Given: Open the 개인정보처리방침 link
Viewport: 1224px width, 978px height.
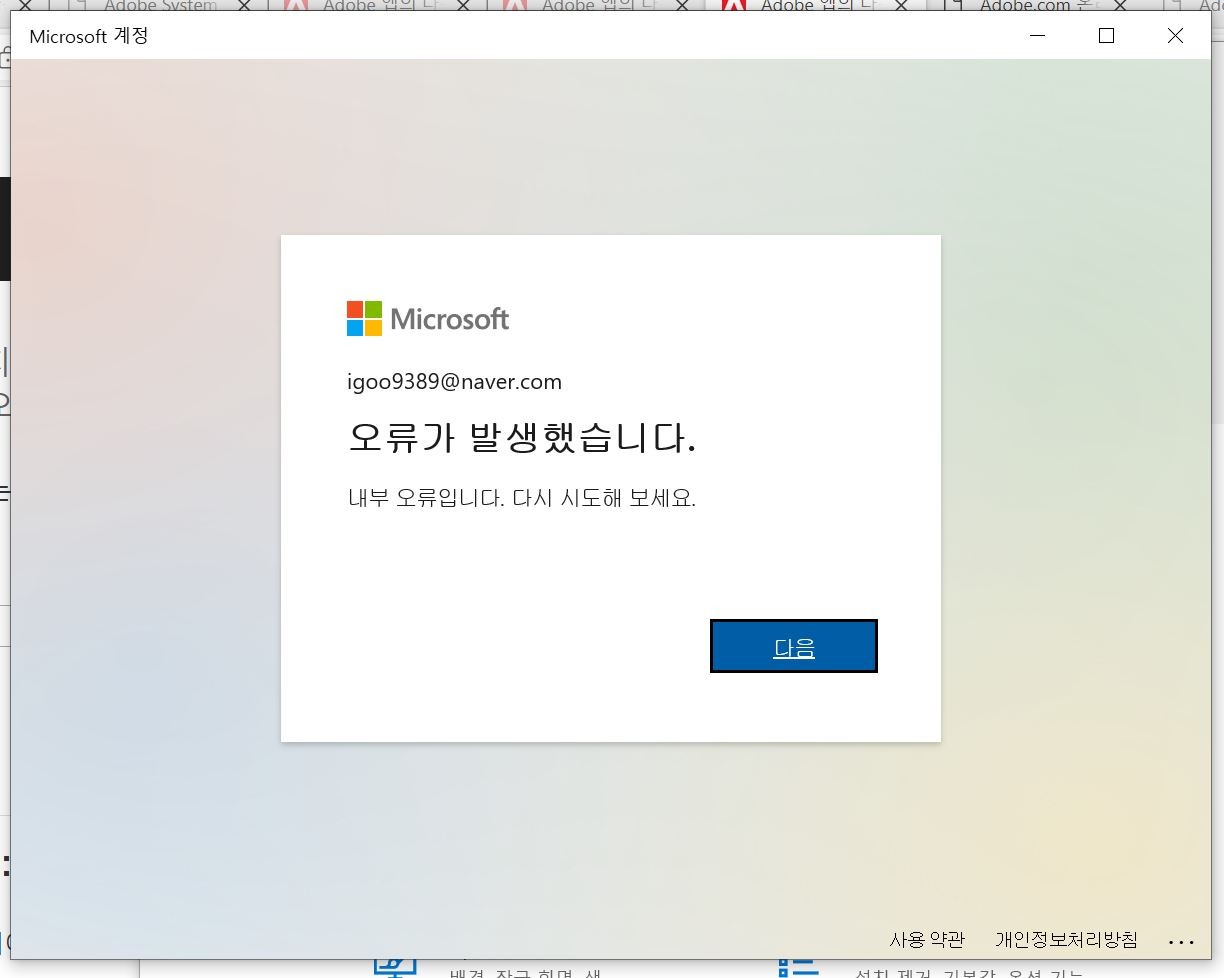Looking at the screenshot, I should click(1066, 940).
